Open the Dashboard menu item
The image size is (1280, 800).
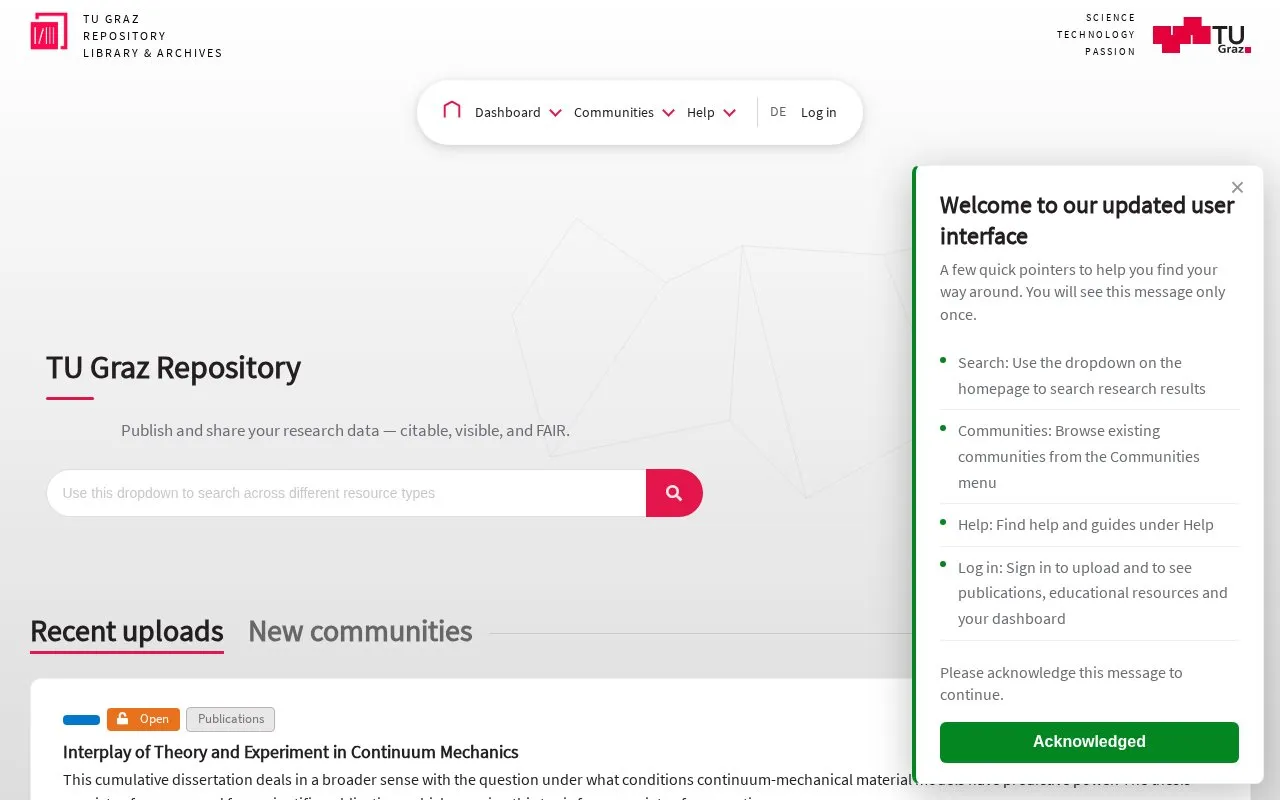[507, 112]
